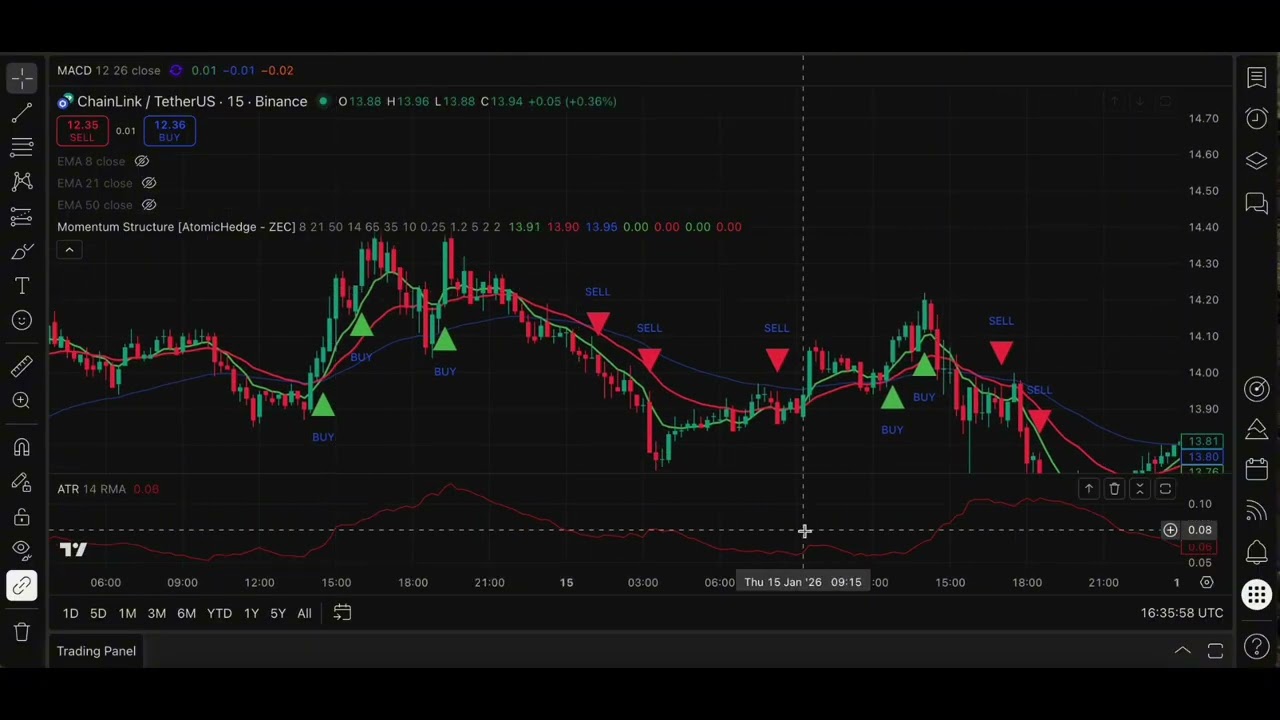
Task: Select the 5Y date range
Action: 278,613
